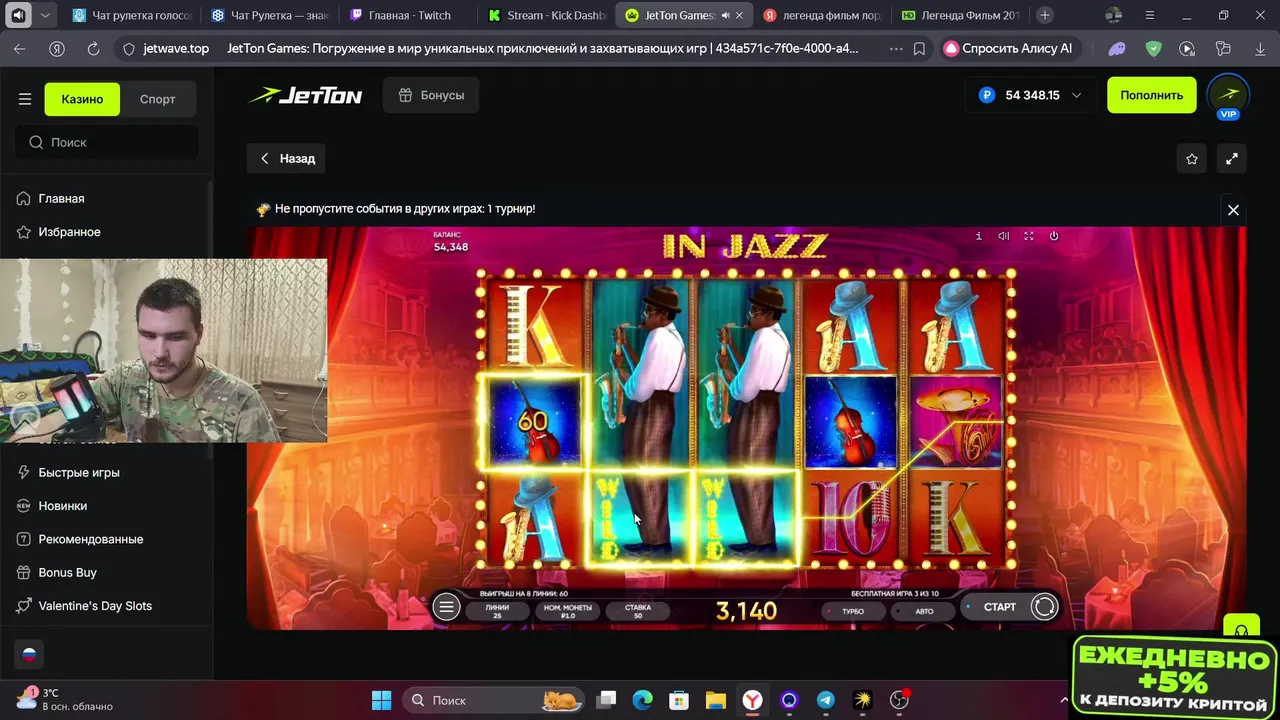Image resolution: width=1280 pixels, height=720 pixels.
Task: Open the browser main menu icon
Action: [x=1150, y=15]
